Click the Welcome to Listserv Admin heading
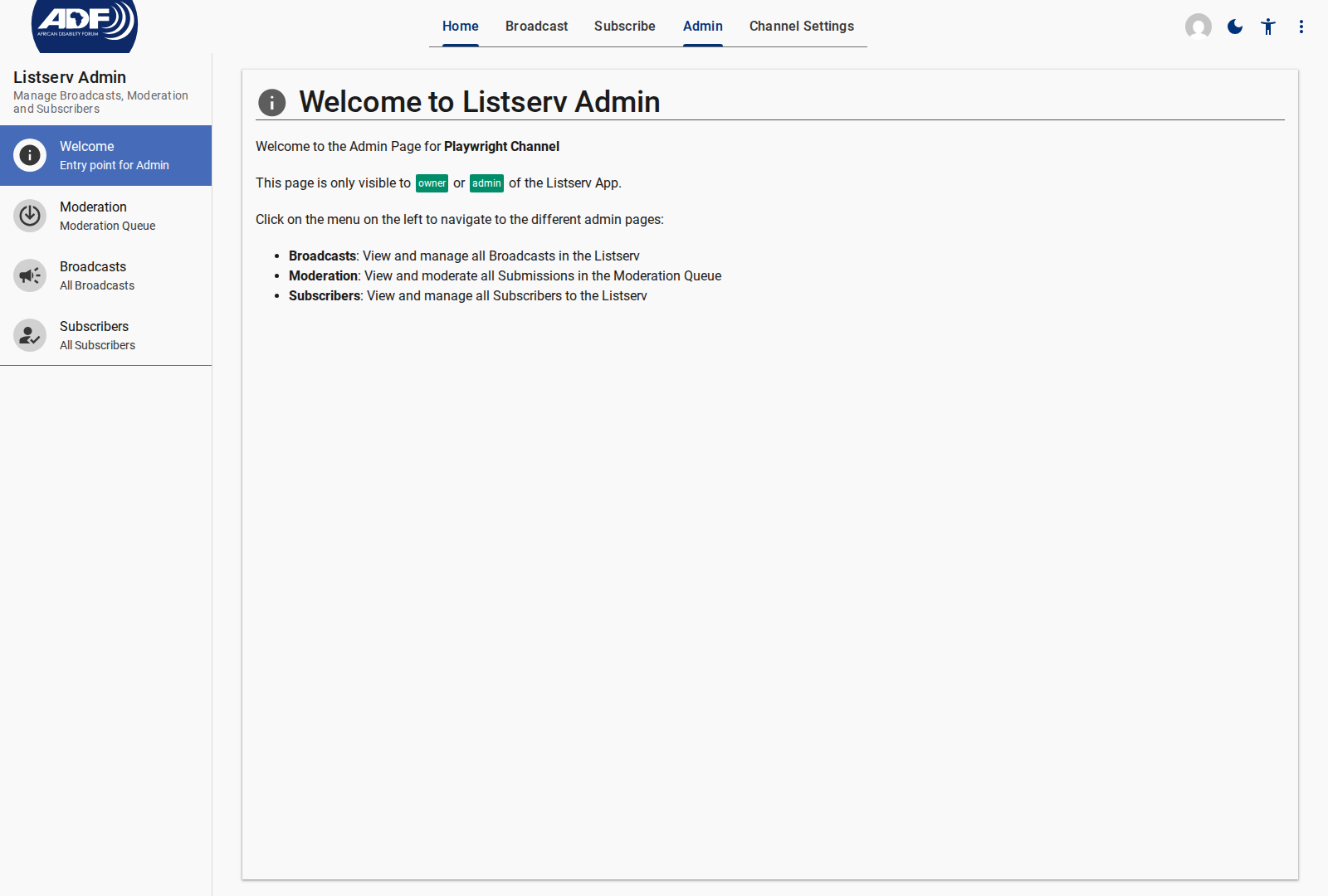1328x896 pixels. [x=480, y=102]
